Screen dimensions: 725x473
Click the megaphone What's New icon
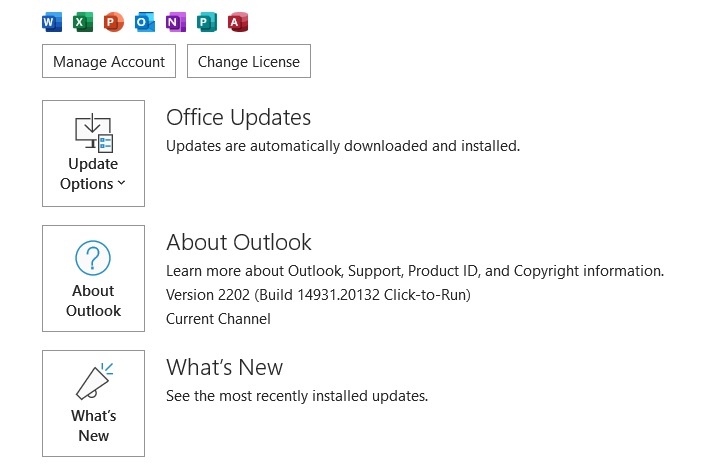click(x=94, y=381)
